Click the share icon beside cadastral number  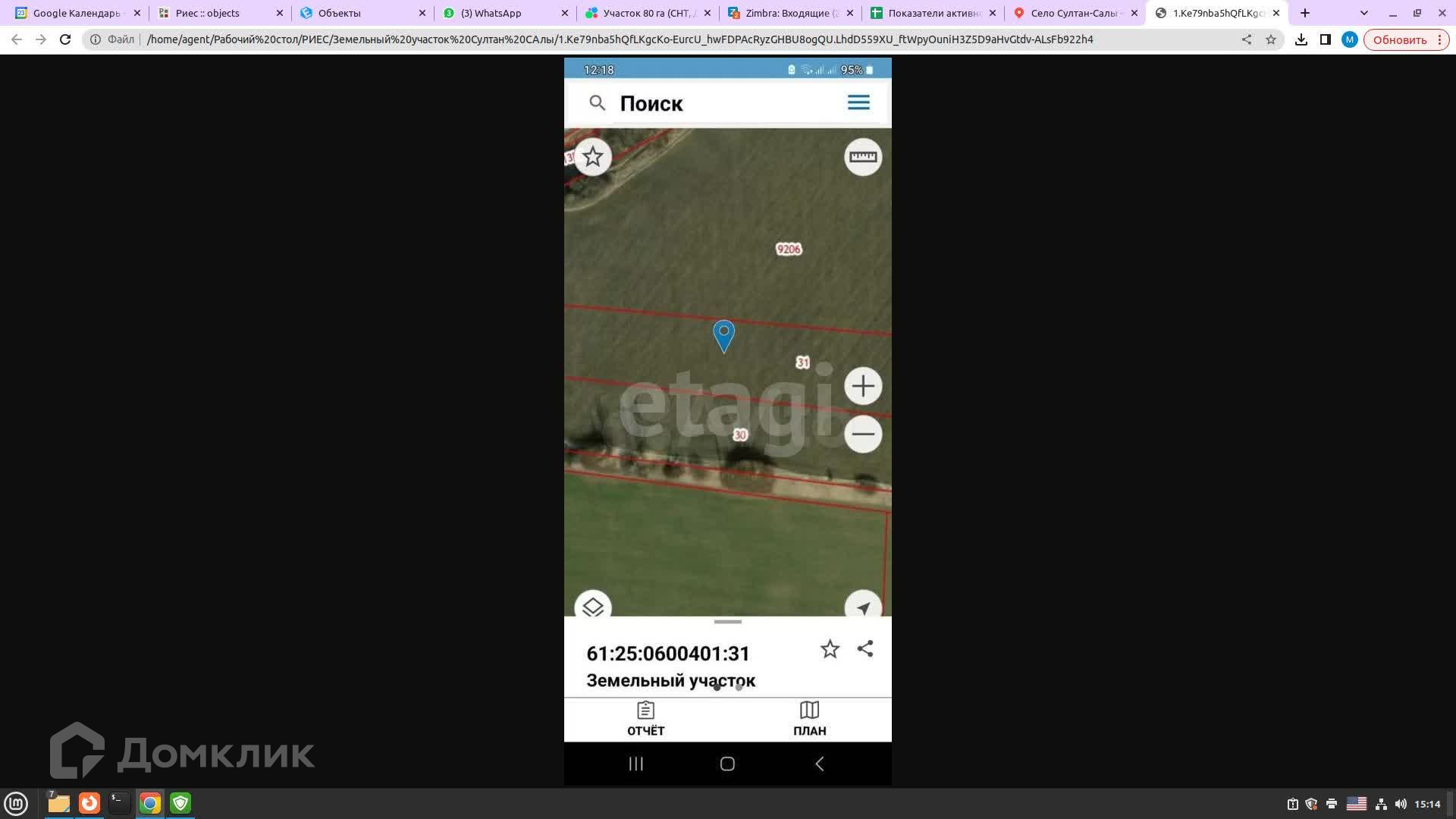coord(865,649)
